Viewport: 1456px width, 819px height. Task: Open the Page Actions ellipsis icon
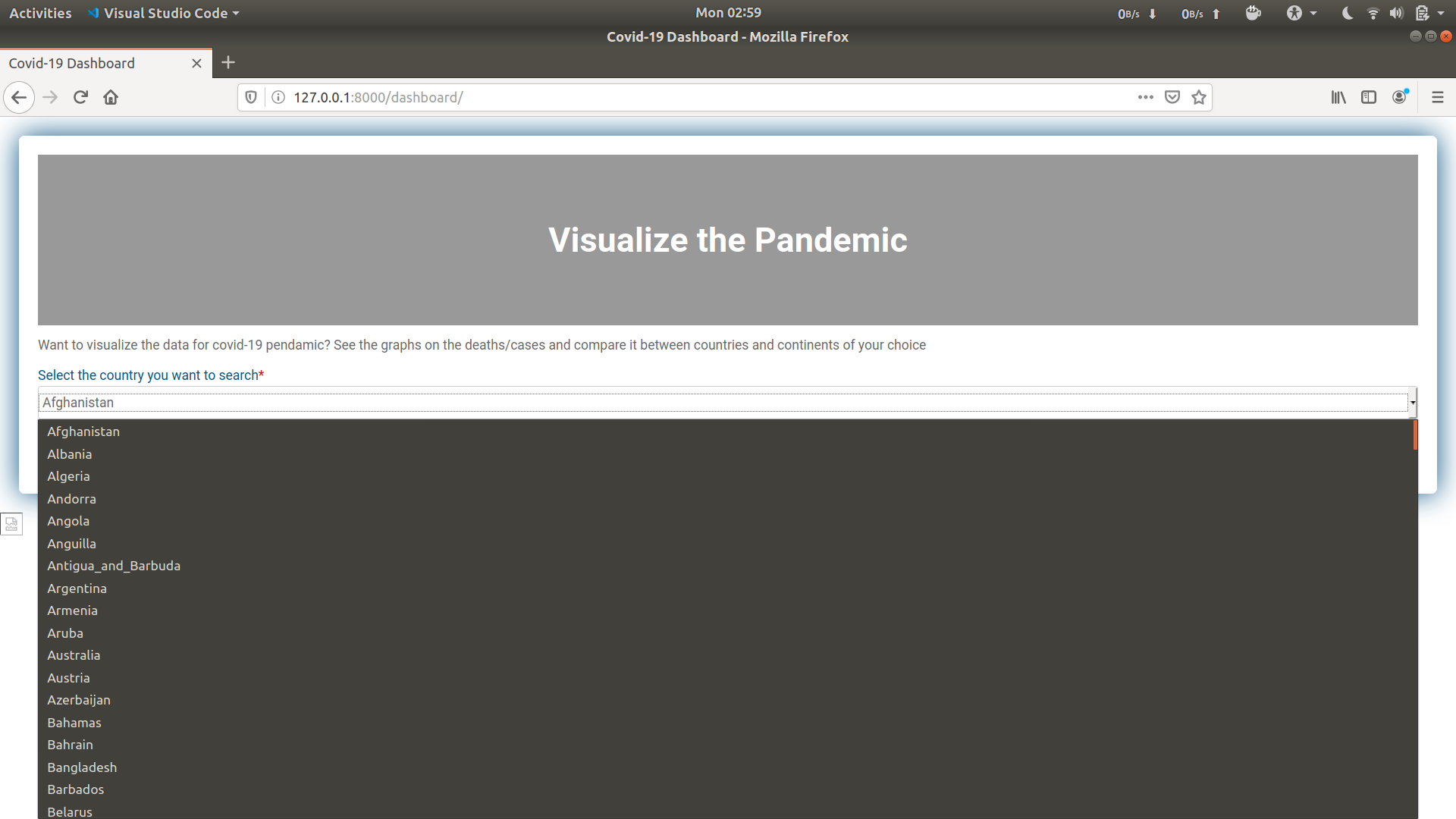click(1146, 97)
